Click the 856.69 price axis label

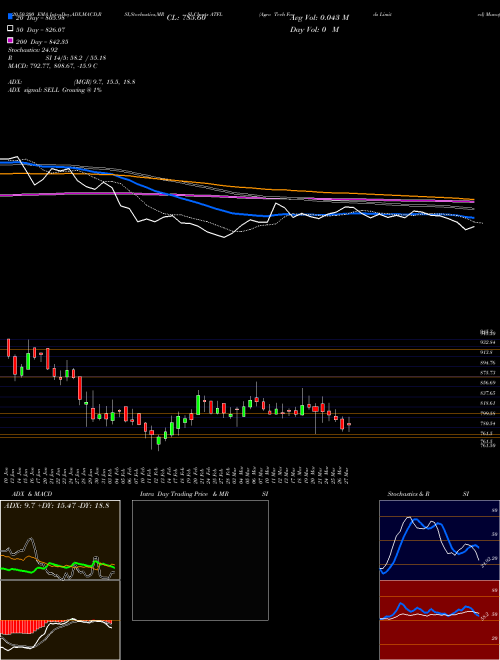(488, 383)
